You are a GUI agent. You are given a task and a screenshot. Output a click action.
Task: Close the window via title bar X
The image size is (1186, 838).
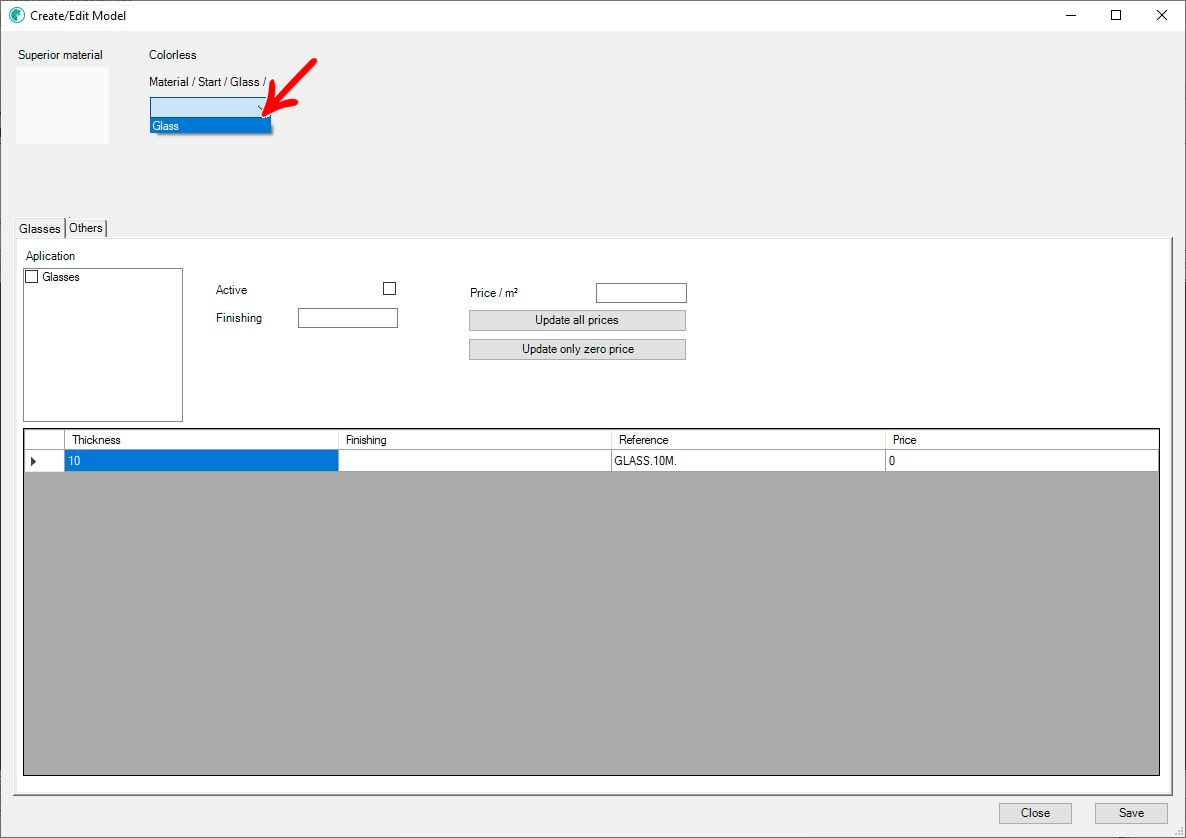[1162, 15]
